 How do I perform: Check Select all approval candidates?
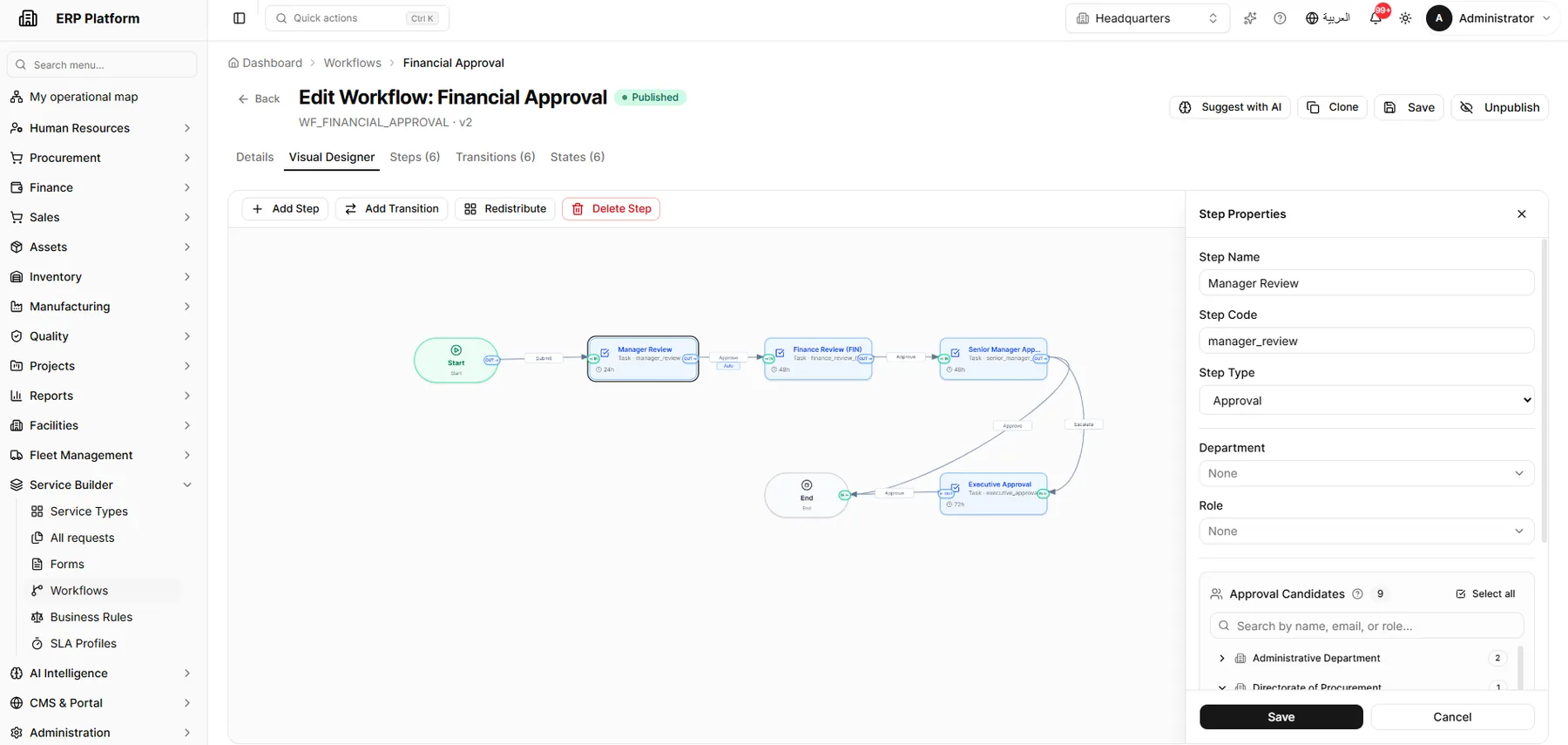tap(1485, 594)
